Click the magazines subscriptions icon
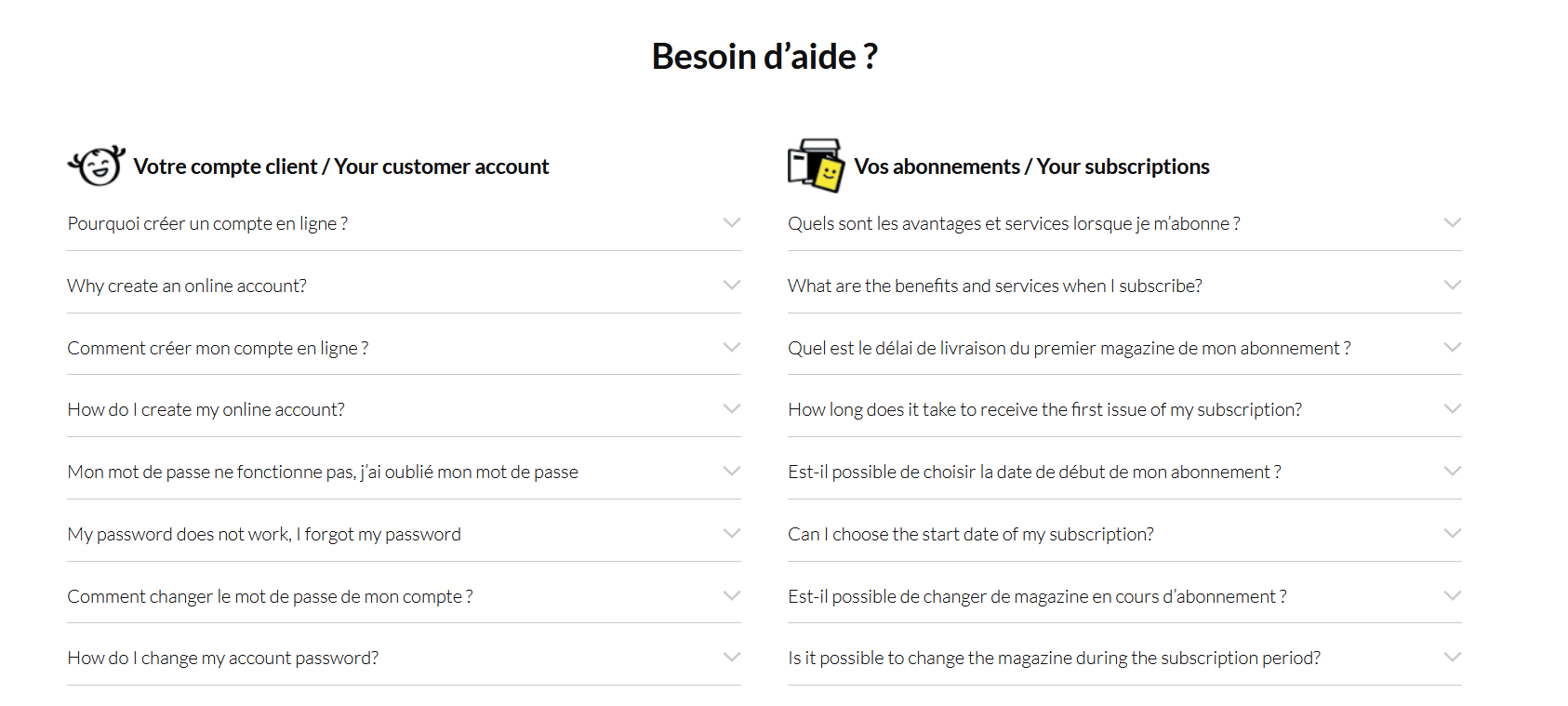The image size is (1568, 706). click(816, 166)
